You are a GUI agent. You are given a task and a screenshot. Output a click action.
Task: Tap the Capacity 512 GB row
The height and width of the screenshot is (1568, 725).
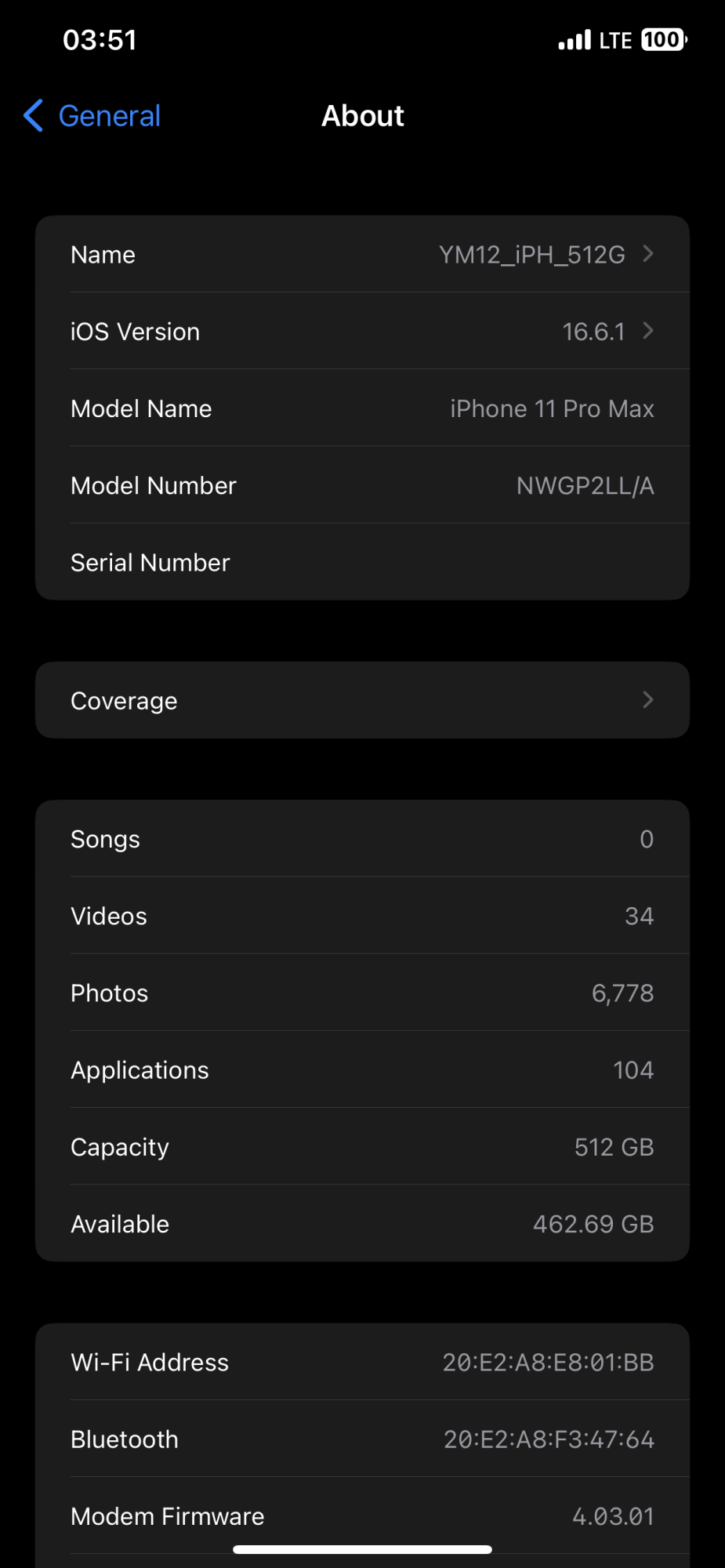click(362, 1147)
